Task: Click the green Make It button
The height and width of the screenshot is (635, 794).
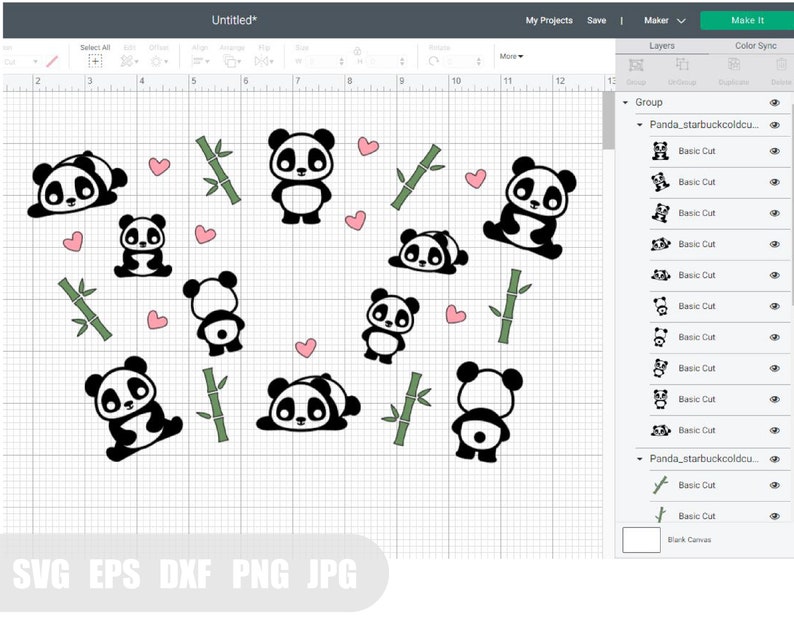Action: point(747,20)
